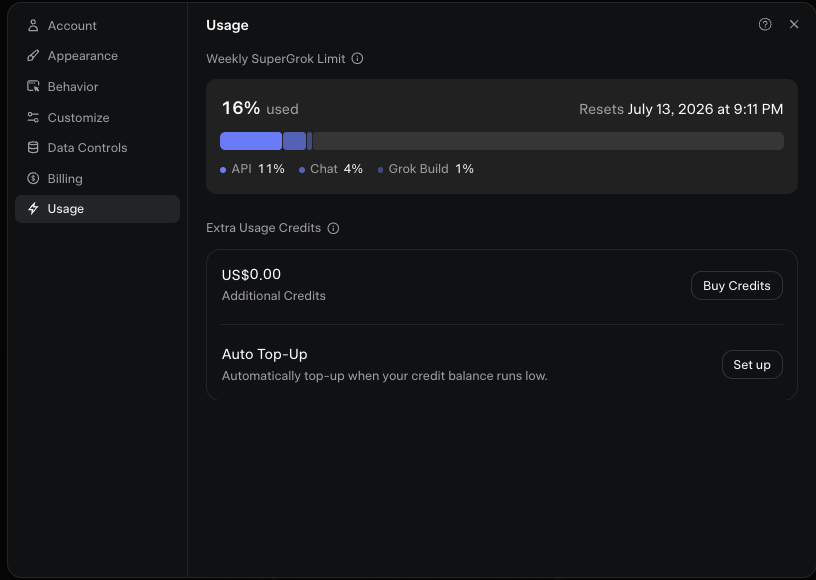Go to Behavior settings
This screenshot has height=580, width=816.
(97, 86)
